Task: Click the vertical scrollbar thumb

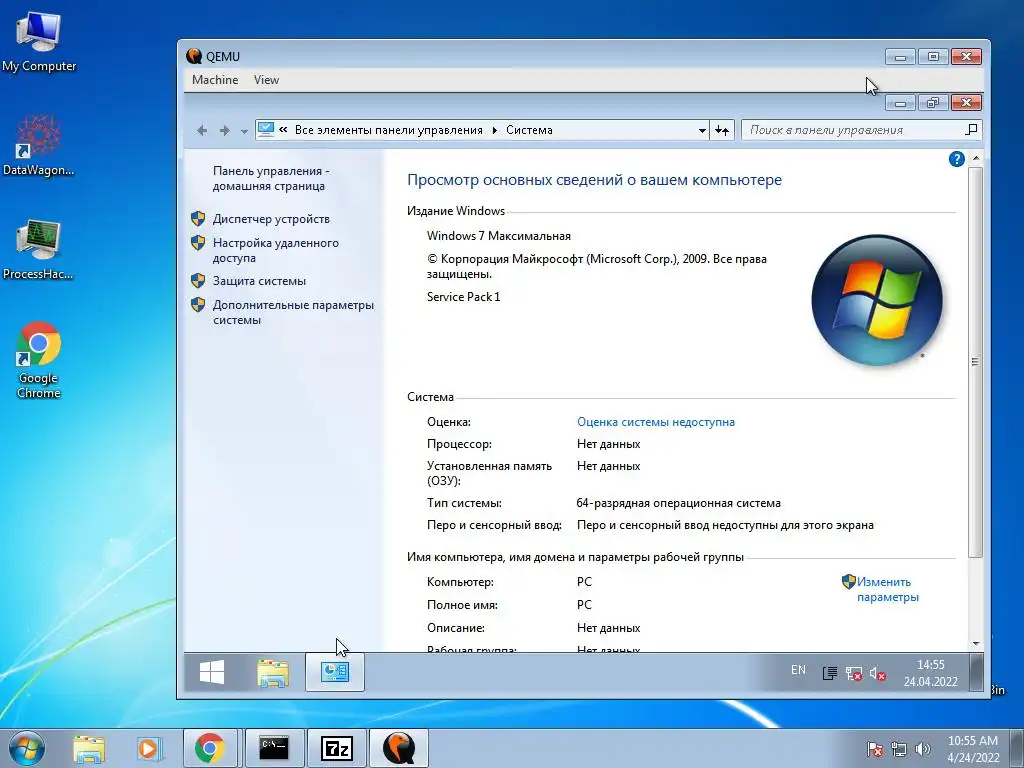Action: coord(975,362)
